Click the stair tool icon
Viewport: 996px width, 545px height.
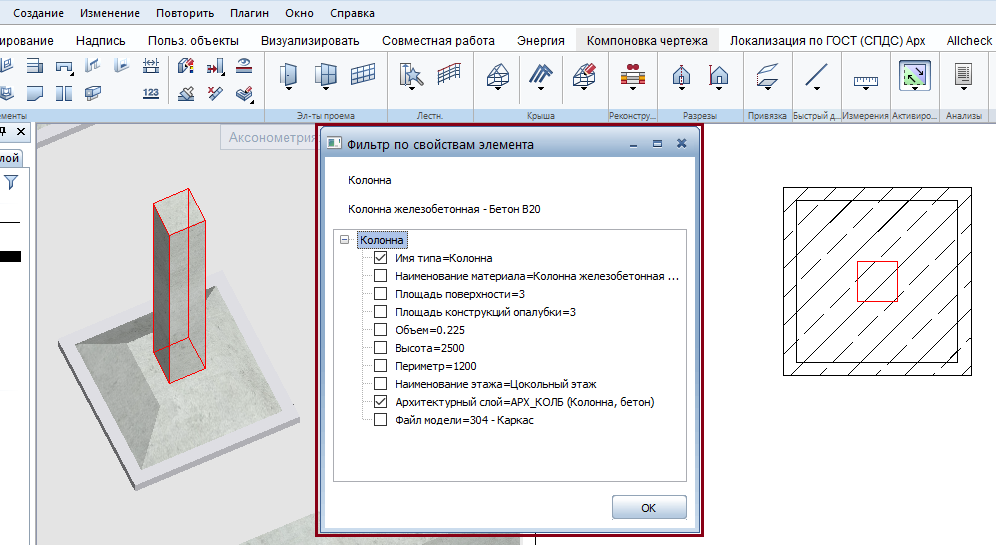click(411, 75)
